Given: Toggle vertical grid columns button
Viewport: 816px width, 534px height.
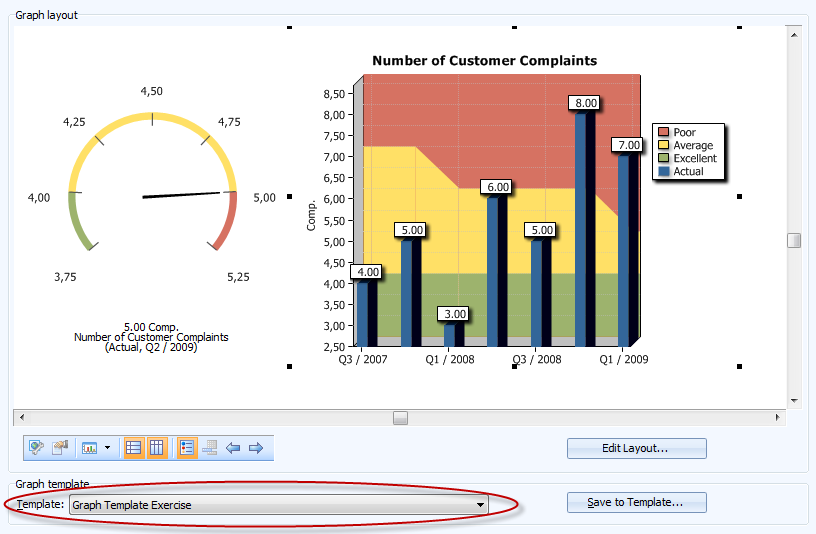Looking at the screenshot, I should coord(156,448).
